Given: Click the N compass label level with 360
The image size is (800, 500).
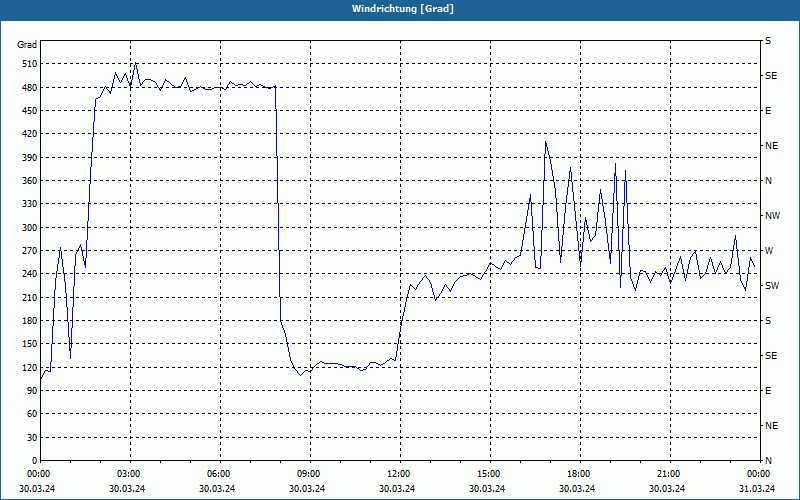Looking at the screenshot, I should [x=769, y=181].
